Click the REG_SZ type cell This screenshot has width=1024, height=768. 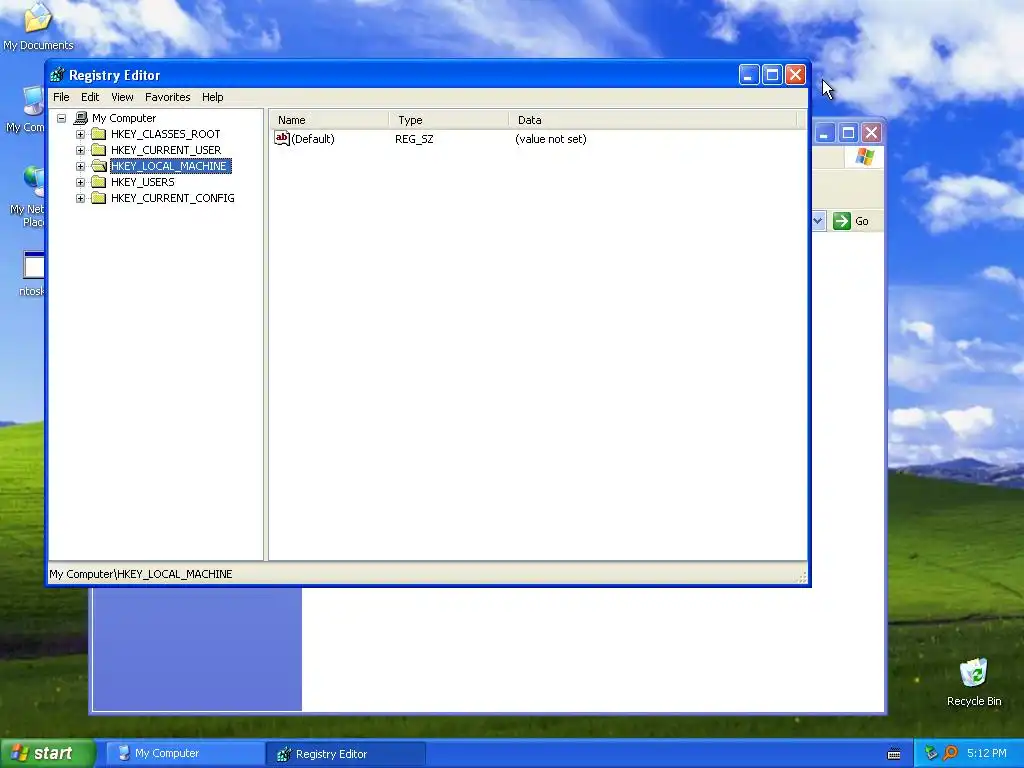414,139
